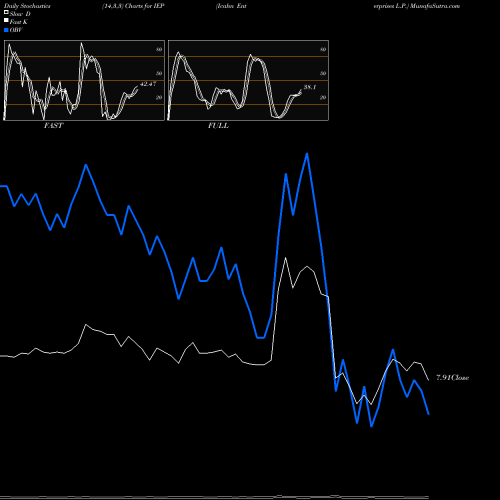Image resolution: width=500 pixels, height=500 pixels.
Task: Click the 80 level label in FAST chart
Action: (159, 49)
